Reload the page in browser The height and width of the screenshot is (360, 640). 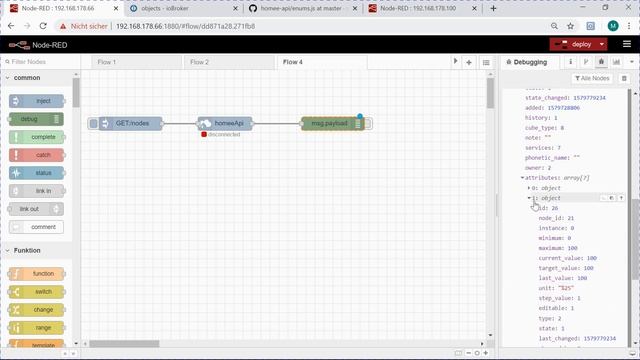pyautogui.click(x=43, y=26)
